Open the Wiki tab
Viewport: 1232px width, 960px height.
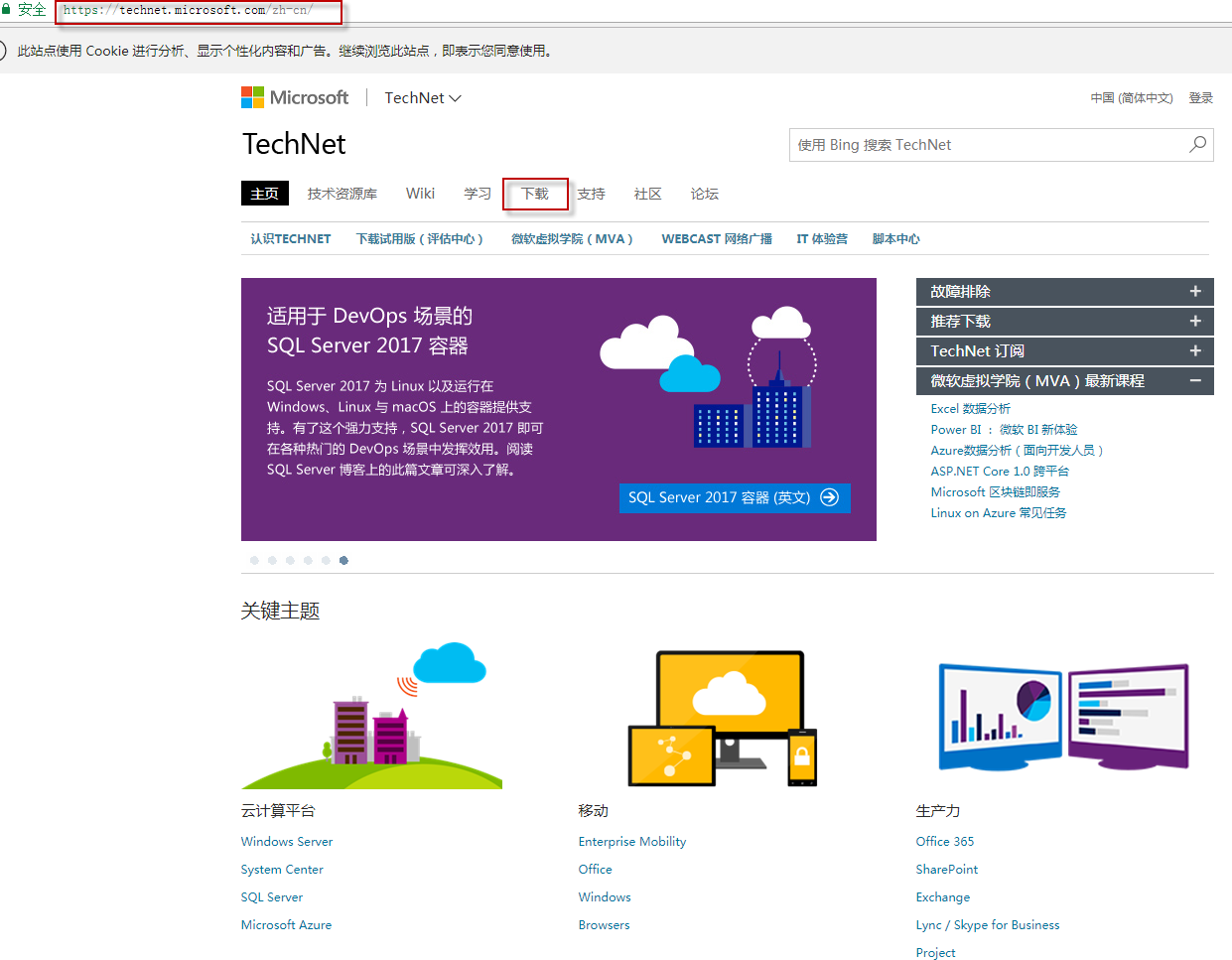pos(420,194)
